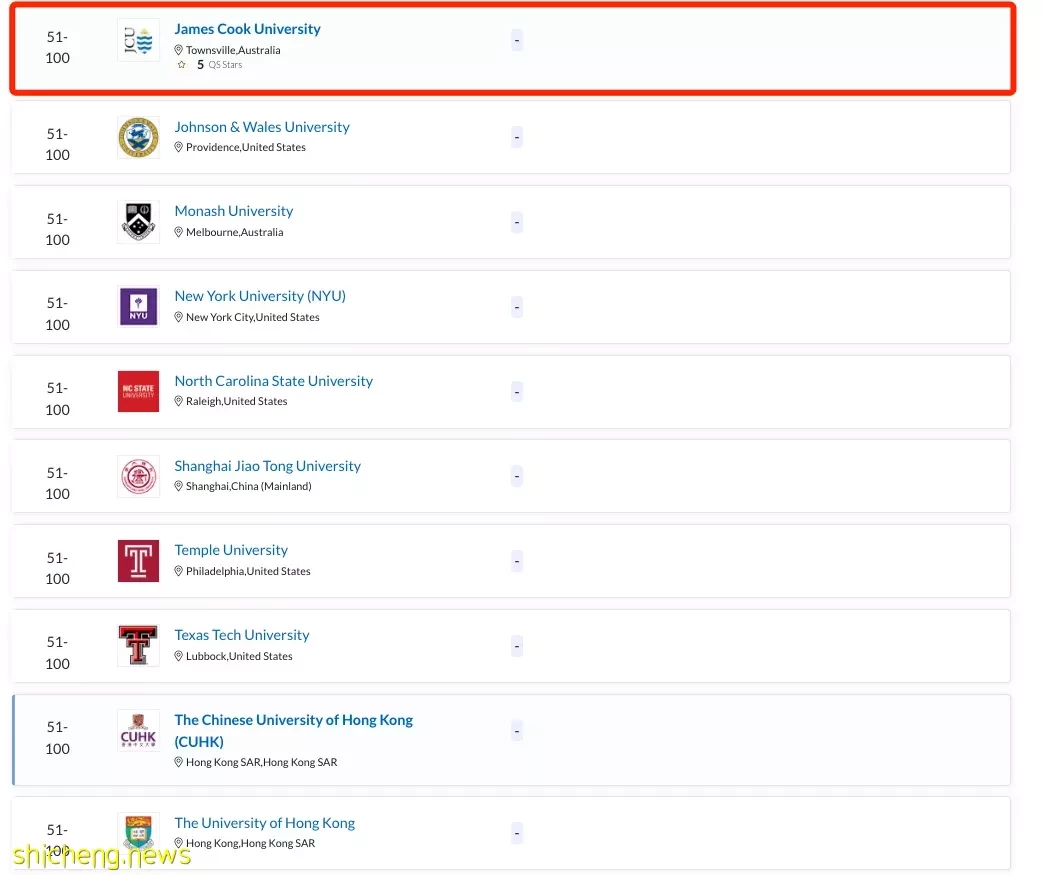Click the Providence location pin icon
Viewport: 1045px width, 875px height.
tap(178, 147)
